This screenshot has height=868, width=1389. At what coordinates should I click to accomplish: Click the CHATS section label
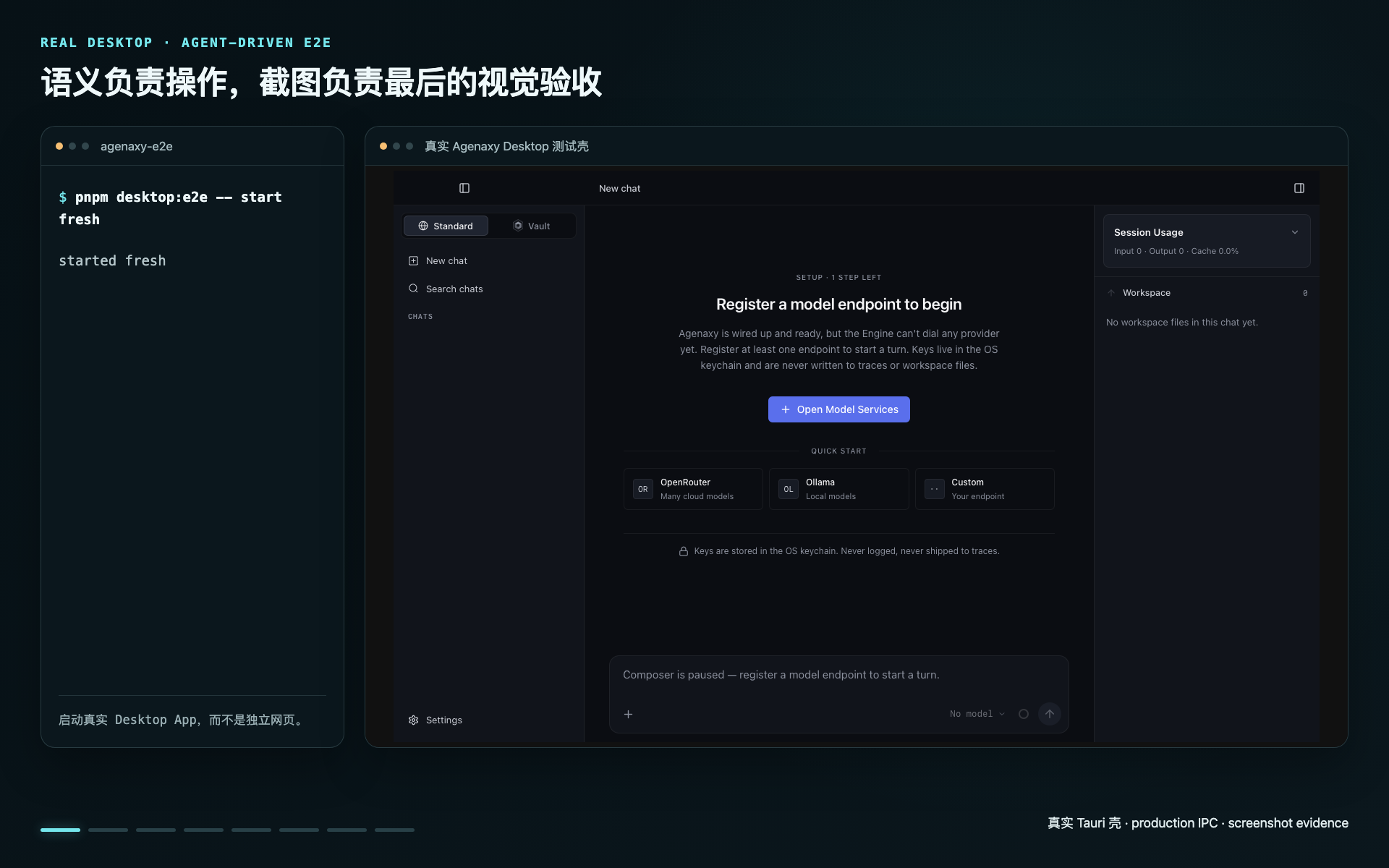pyautogui.click(x=420, y=317)
